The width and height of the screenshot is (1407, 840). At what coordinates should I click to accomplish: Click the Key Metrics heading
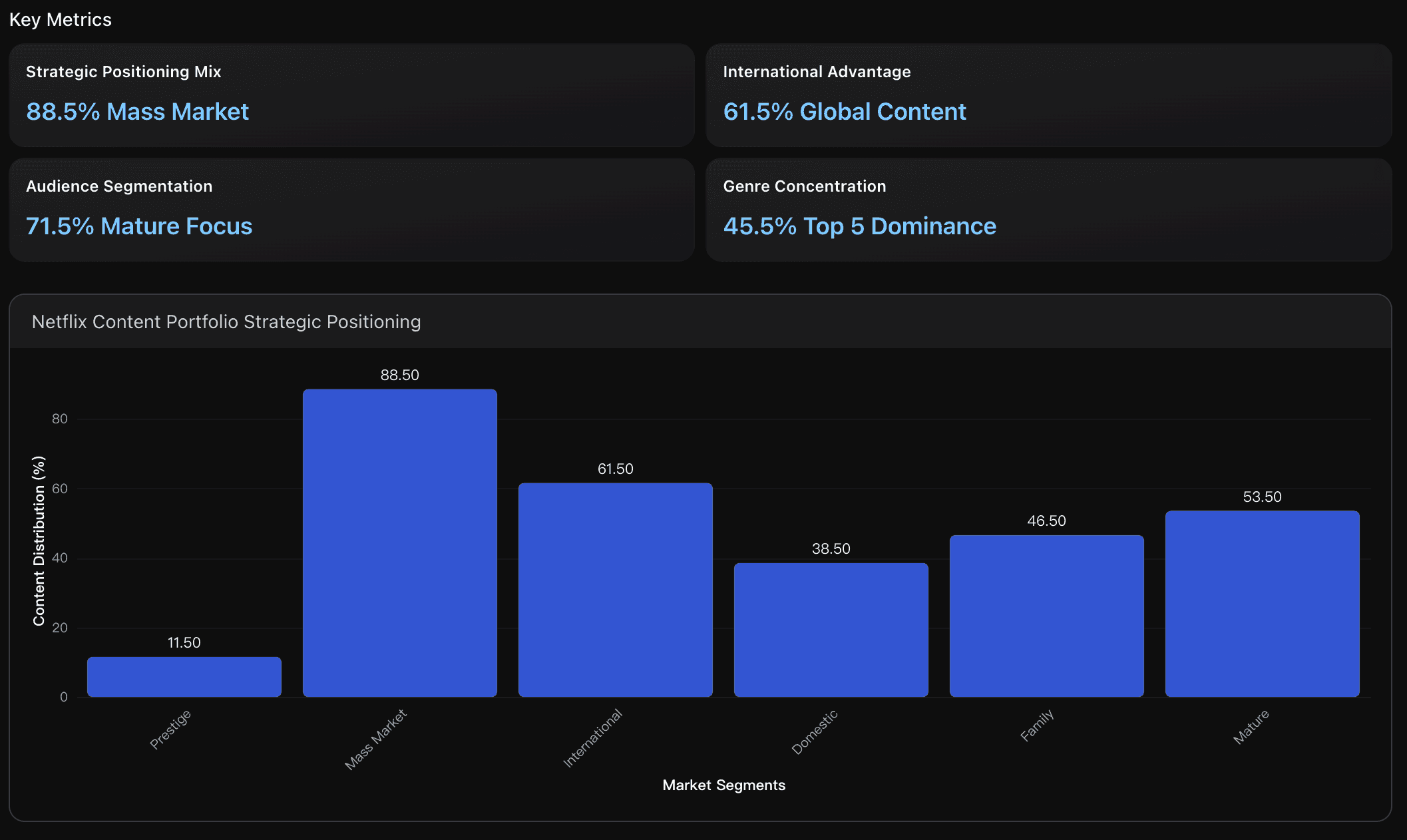(x=61, y=19)
